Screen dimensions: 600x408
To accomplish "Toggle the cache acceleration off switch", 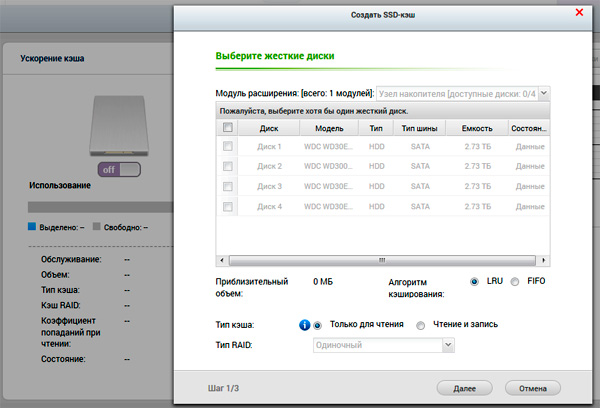I will (119, 169).
